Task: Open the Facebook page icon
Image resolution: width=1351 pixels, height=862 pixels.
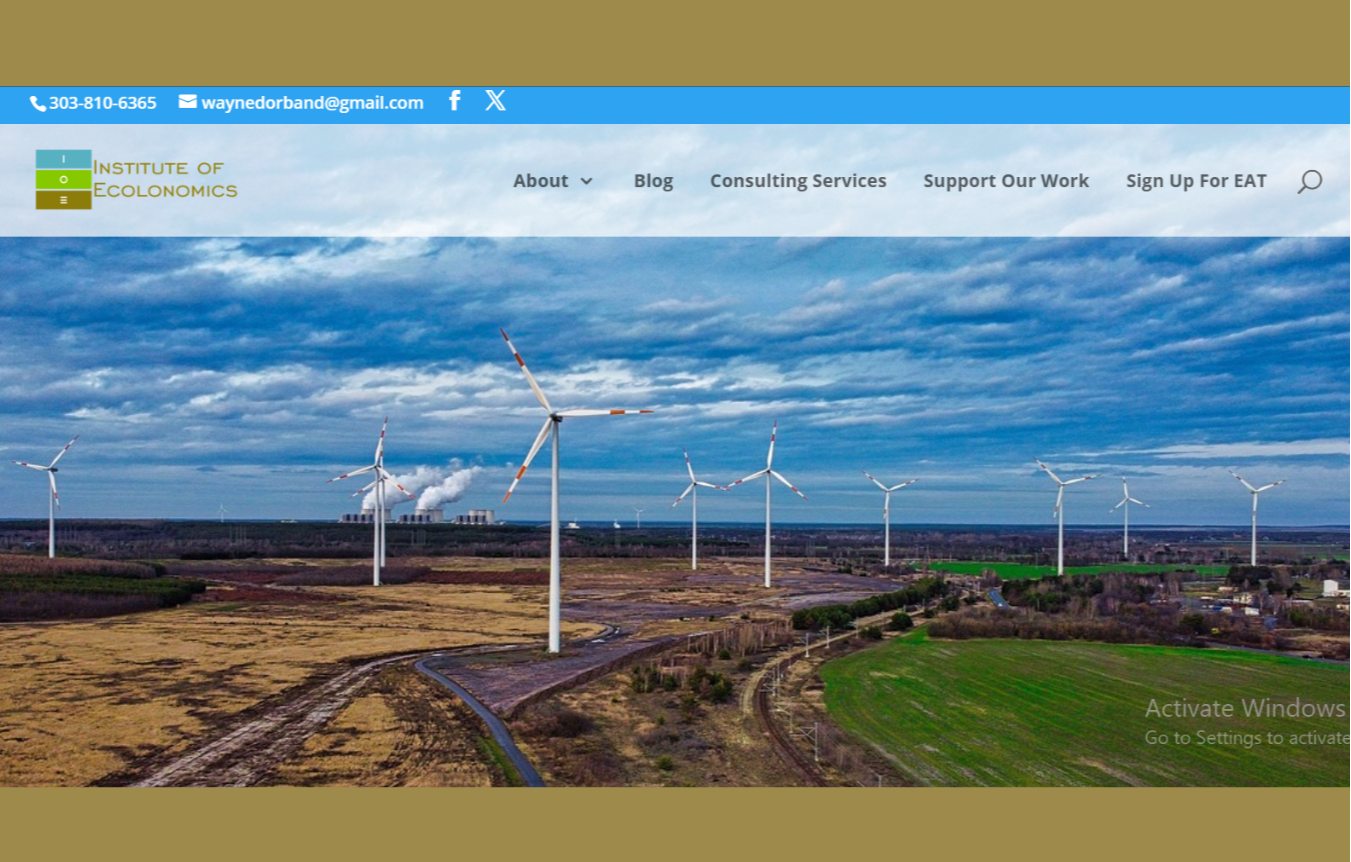Action: (455, 100)
